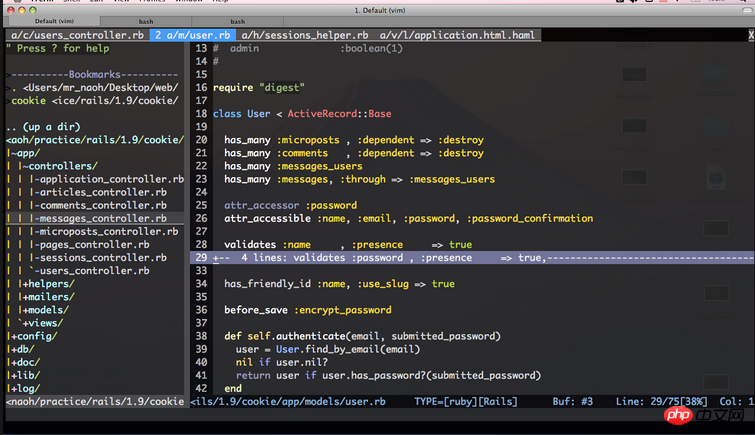The height and width of the screenshot is (435, 755).
Task: Click the 'has_many :comments' line
Action: [354, 153]
